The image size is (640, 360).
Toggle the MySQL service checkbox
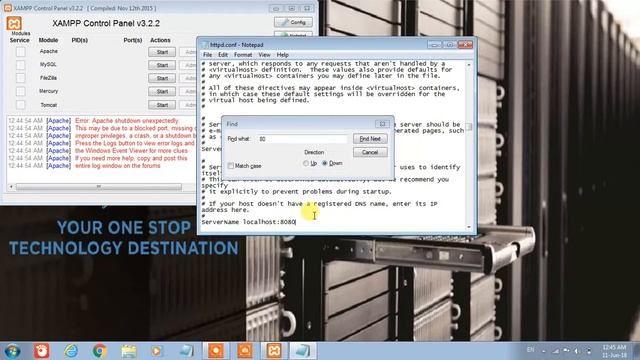click(x=20, y=65)
